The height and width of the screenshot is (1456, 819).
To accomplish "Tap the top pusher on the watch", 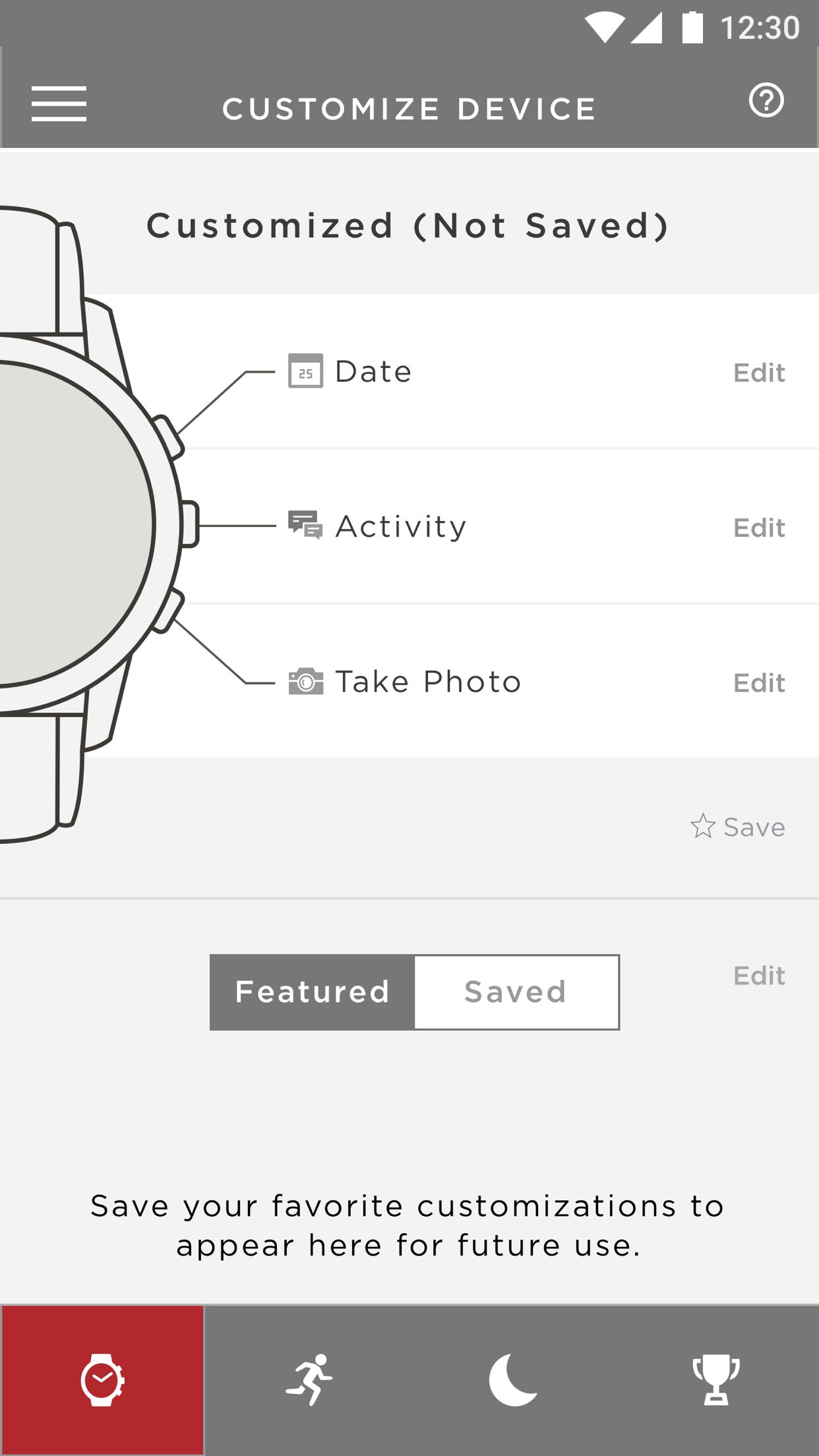I will (x=168, y=437).
